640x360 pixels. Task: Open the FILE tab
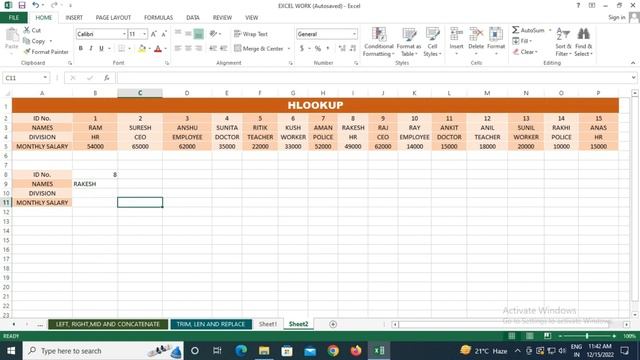coord(13,18)
